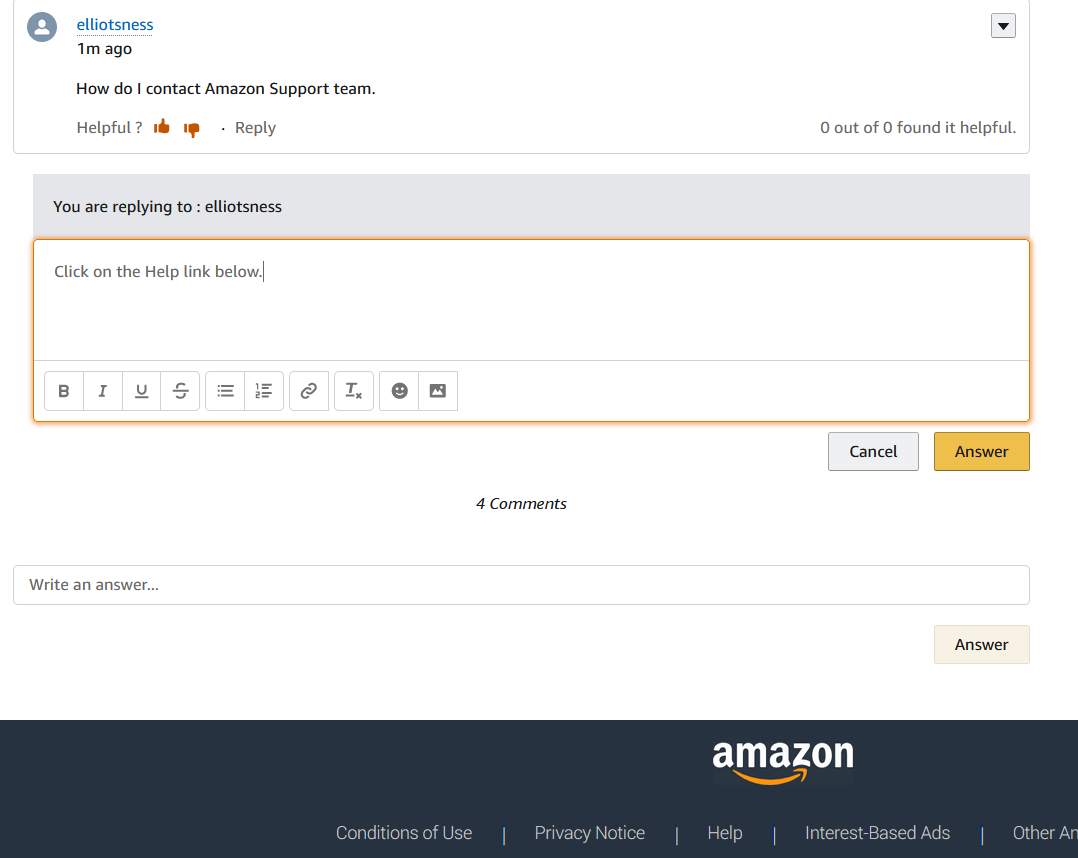This screenshot has width=1078, height=858.
Task: Click 'How do I contact Amazon Support team.' text
Action: pos(226,89)
